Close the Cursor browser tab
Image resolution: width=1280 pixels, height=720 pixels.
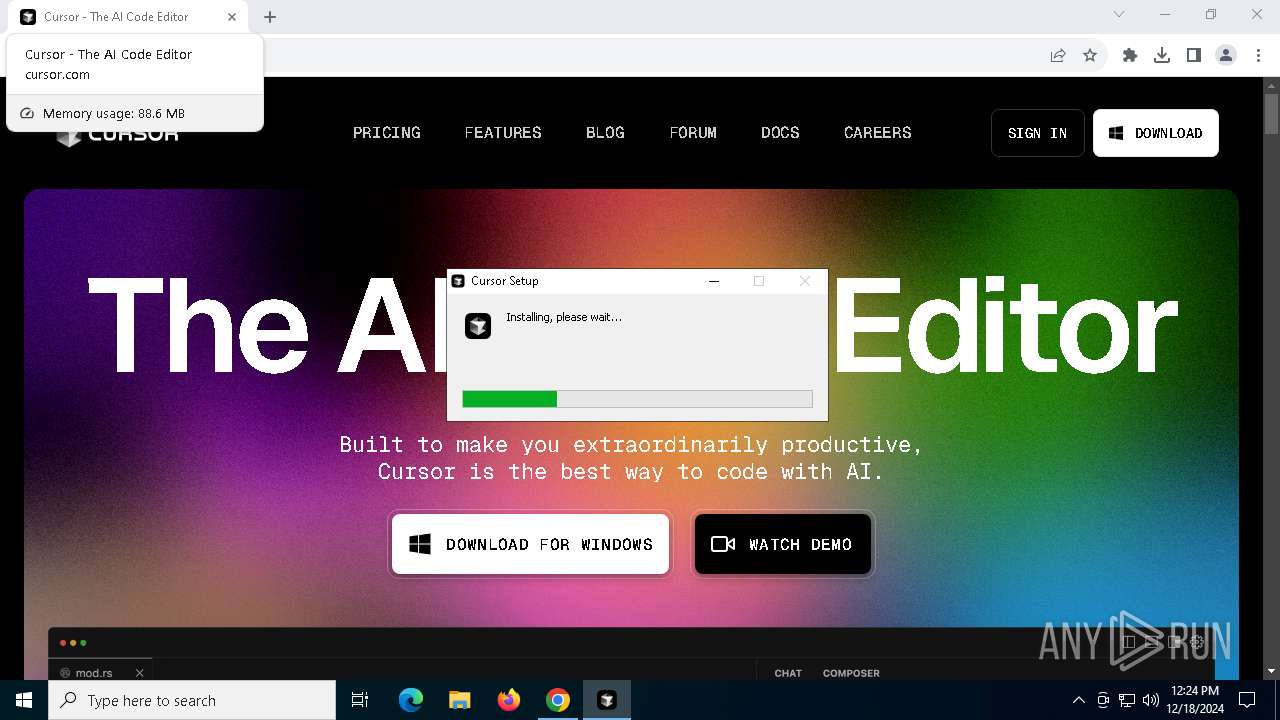[232, 17]
